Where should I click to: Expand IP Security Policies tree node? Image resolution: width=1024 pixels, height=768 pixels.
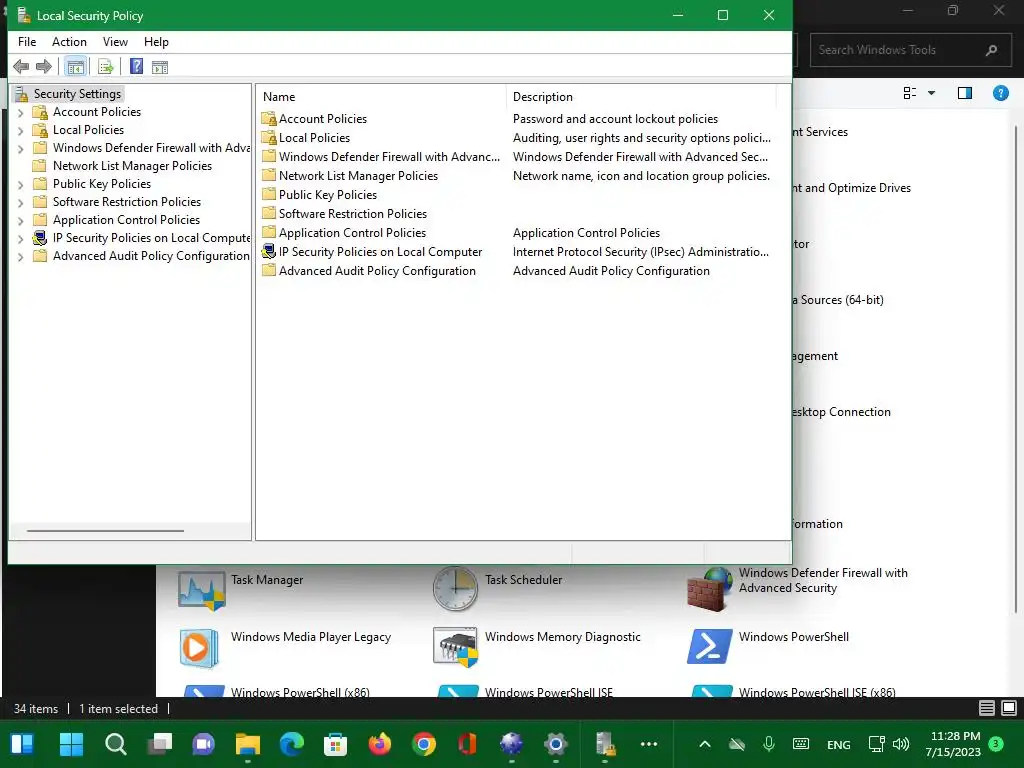(20, 239)
